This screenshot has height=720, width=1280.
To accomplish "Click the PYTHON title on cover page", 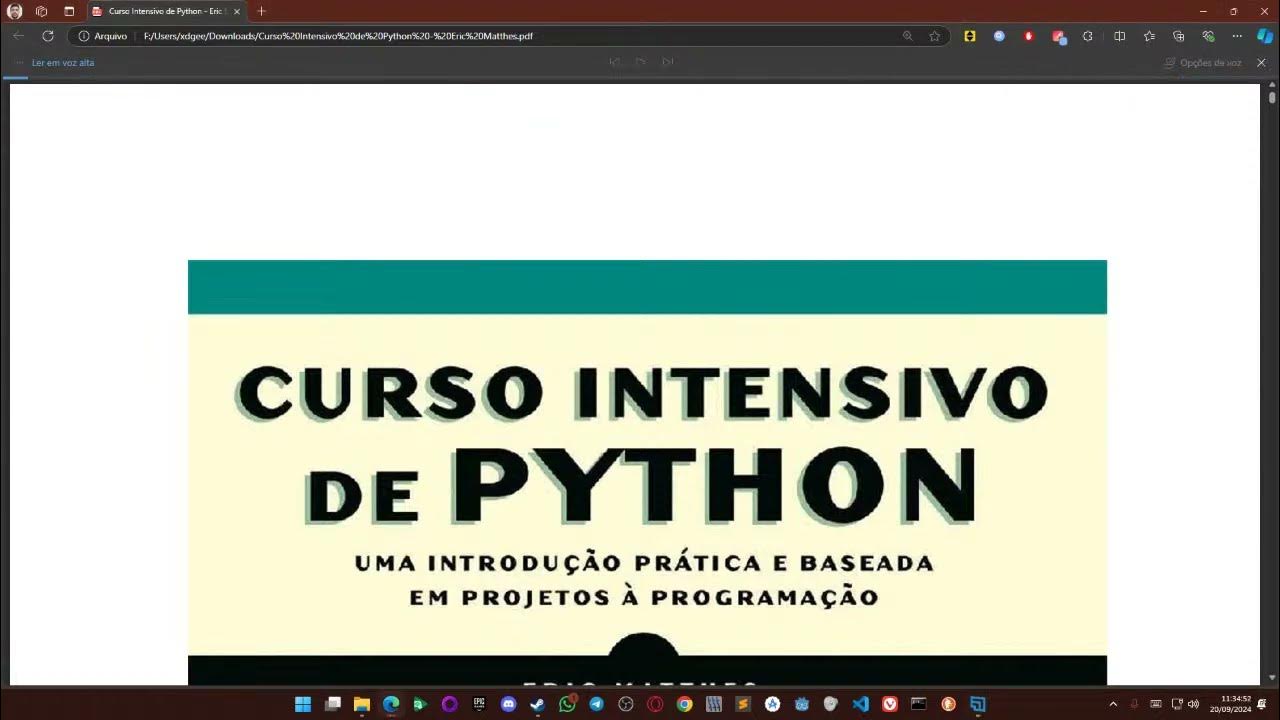I will 714,487.
